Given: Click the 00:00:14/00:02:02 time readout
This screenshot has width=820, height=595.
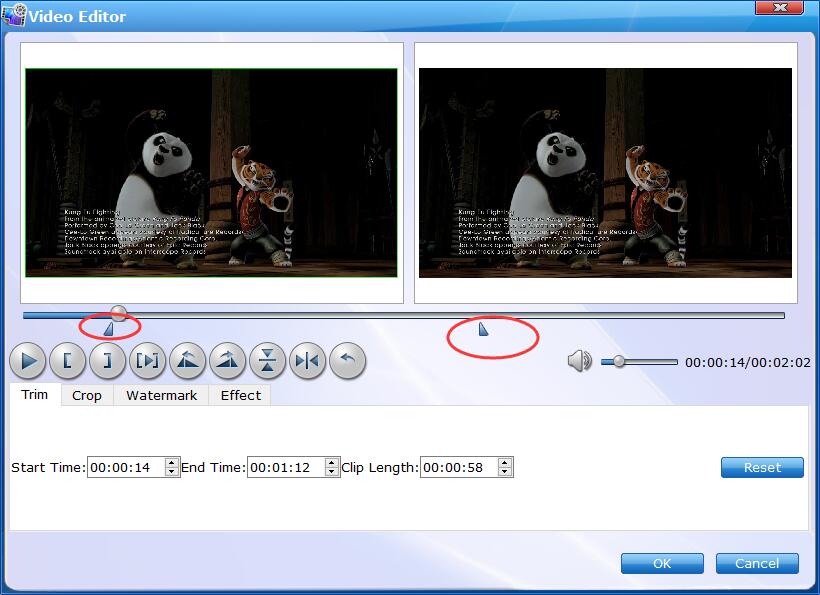Looking at the screenshot, I should [748, 362].
